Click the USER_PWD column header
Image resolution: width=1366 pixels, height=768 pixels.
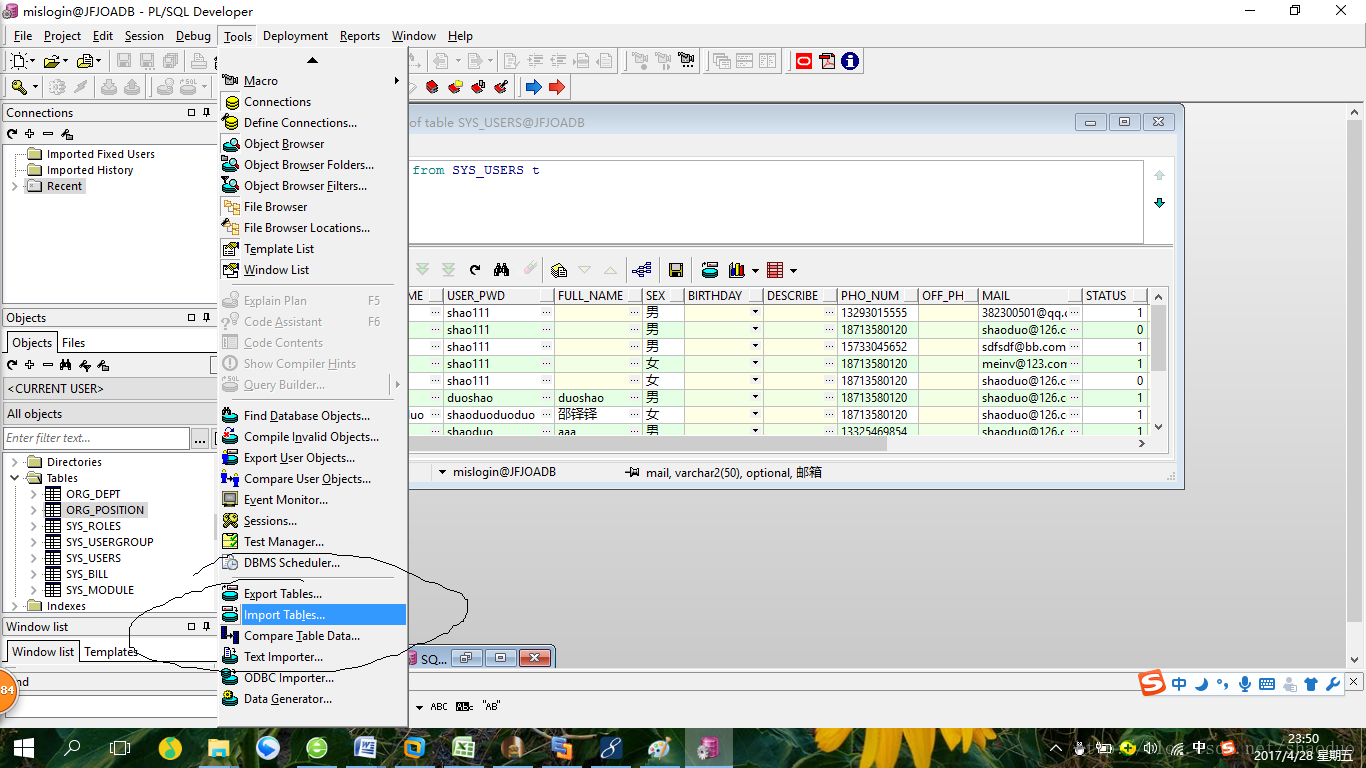(499, 296)
